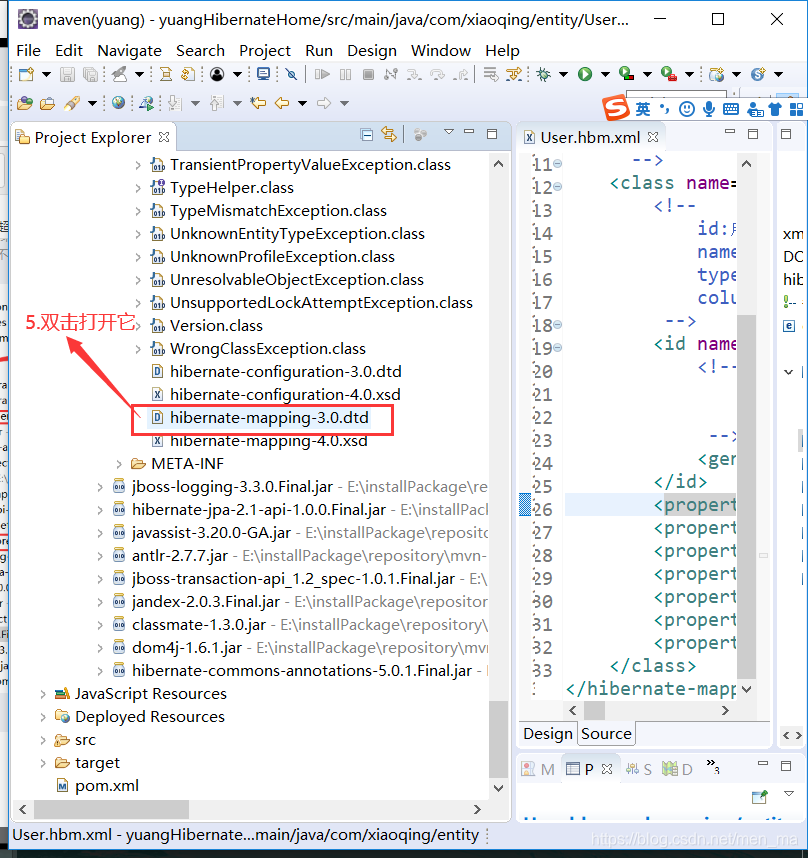
Task: Click the Back navigation arrow icon
Action: 282,102
